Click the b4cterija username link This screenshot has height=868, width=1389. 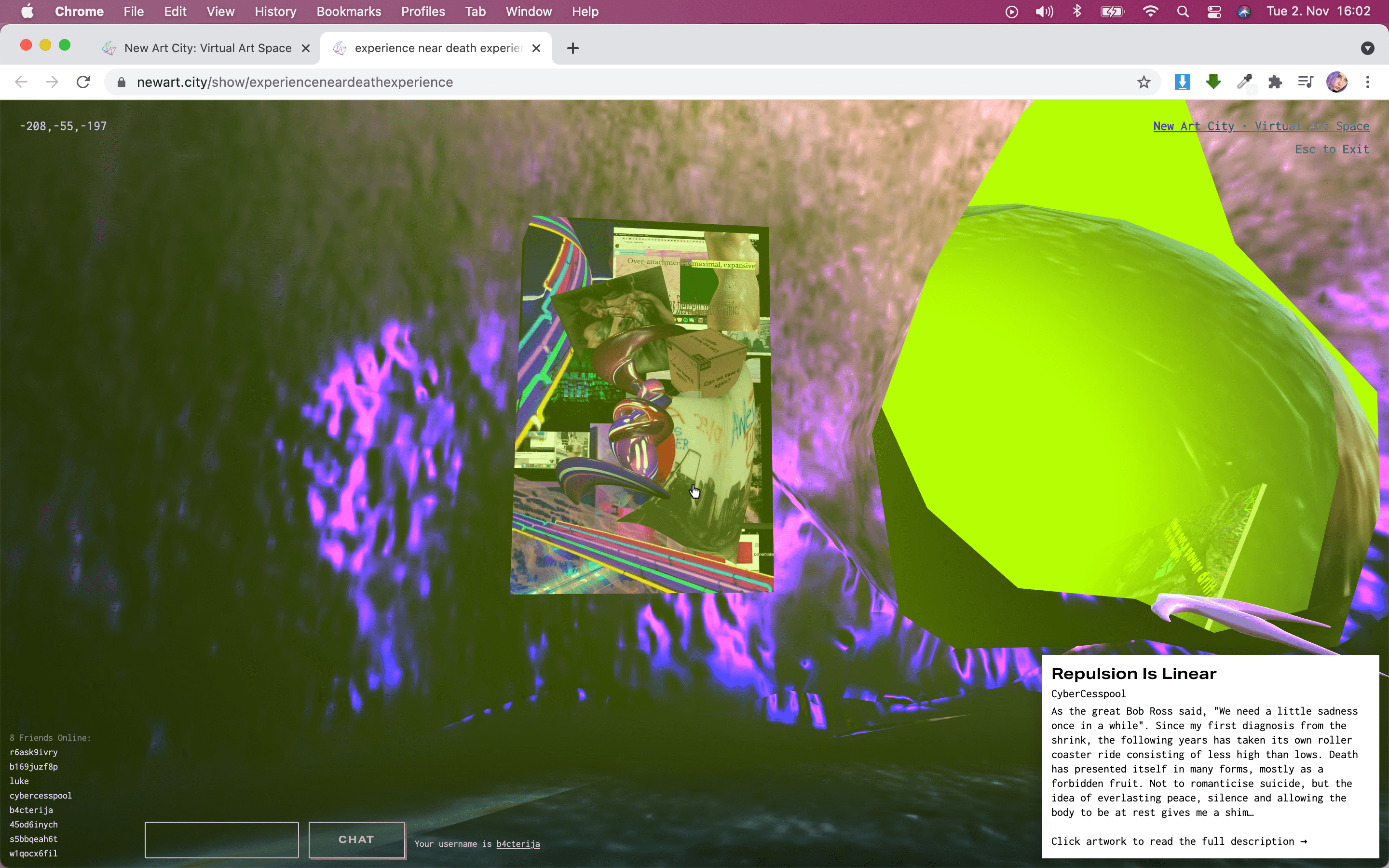pyautogui.click(x=517, y=844)
